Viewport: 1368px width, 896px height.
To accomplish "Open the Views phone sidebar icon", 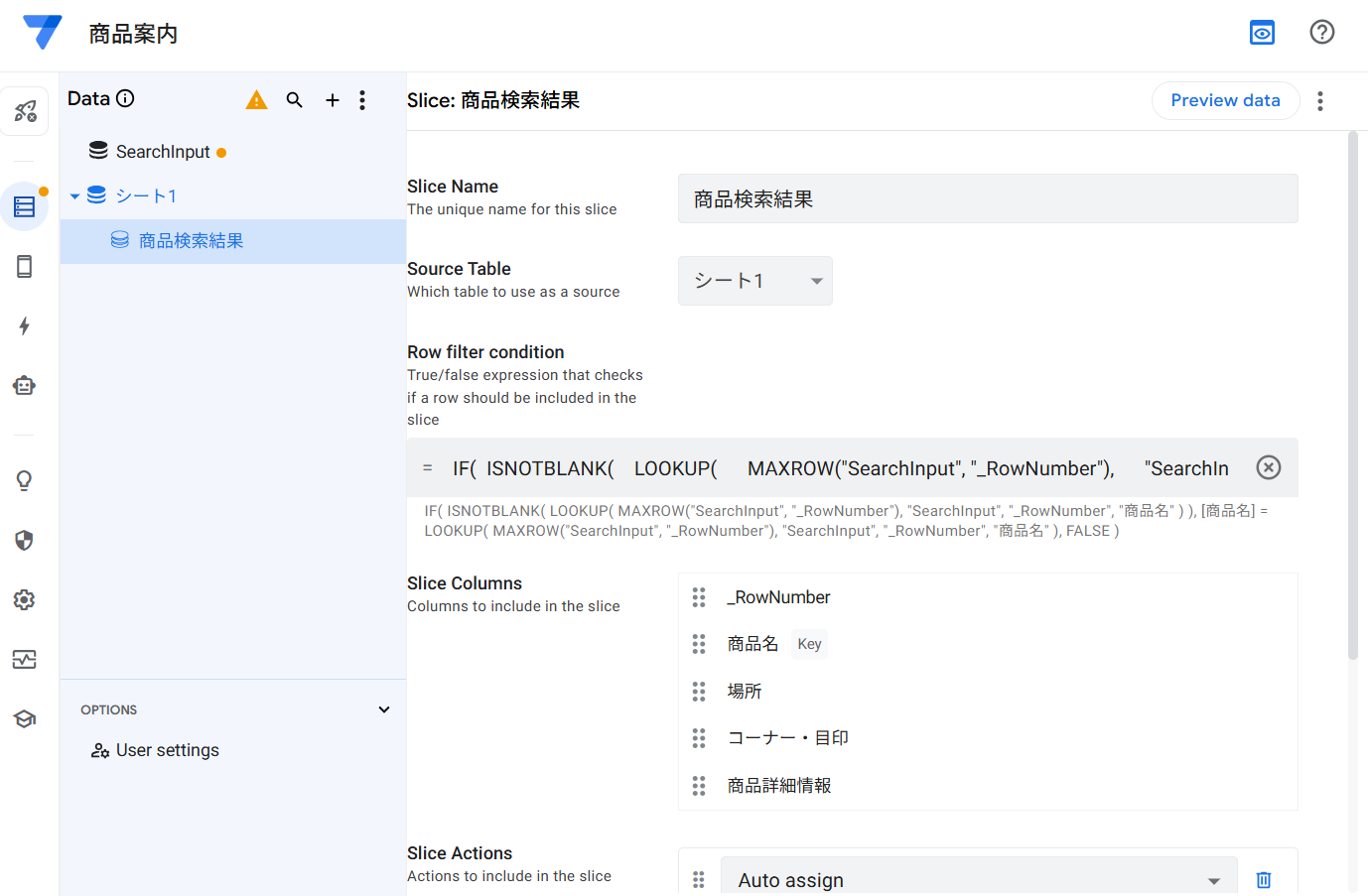I will pos(25,266).
